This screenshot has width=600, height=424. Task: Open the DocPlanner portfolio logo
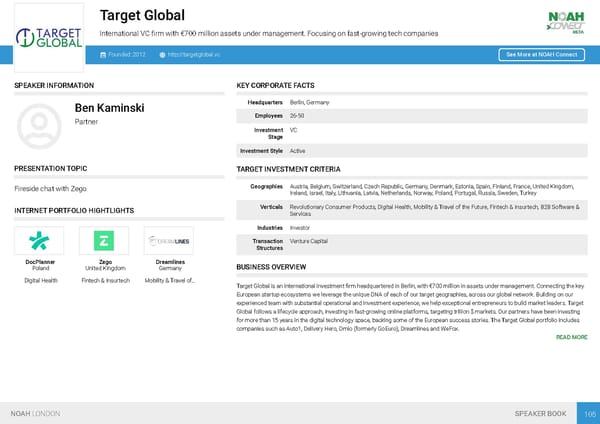coord(41,240)
